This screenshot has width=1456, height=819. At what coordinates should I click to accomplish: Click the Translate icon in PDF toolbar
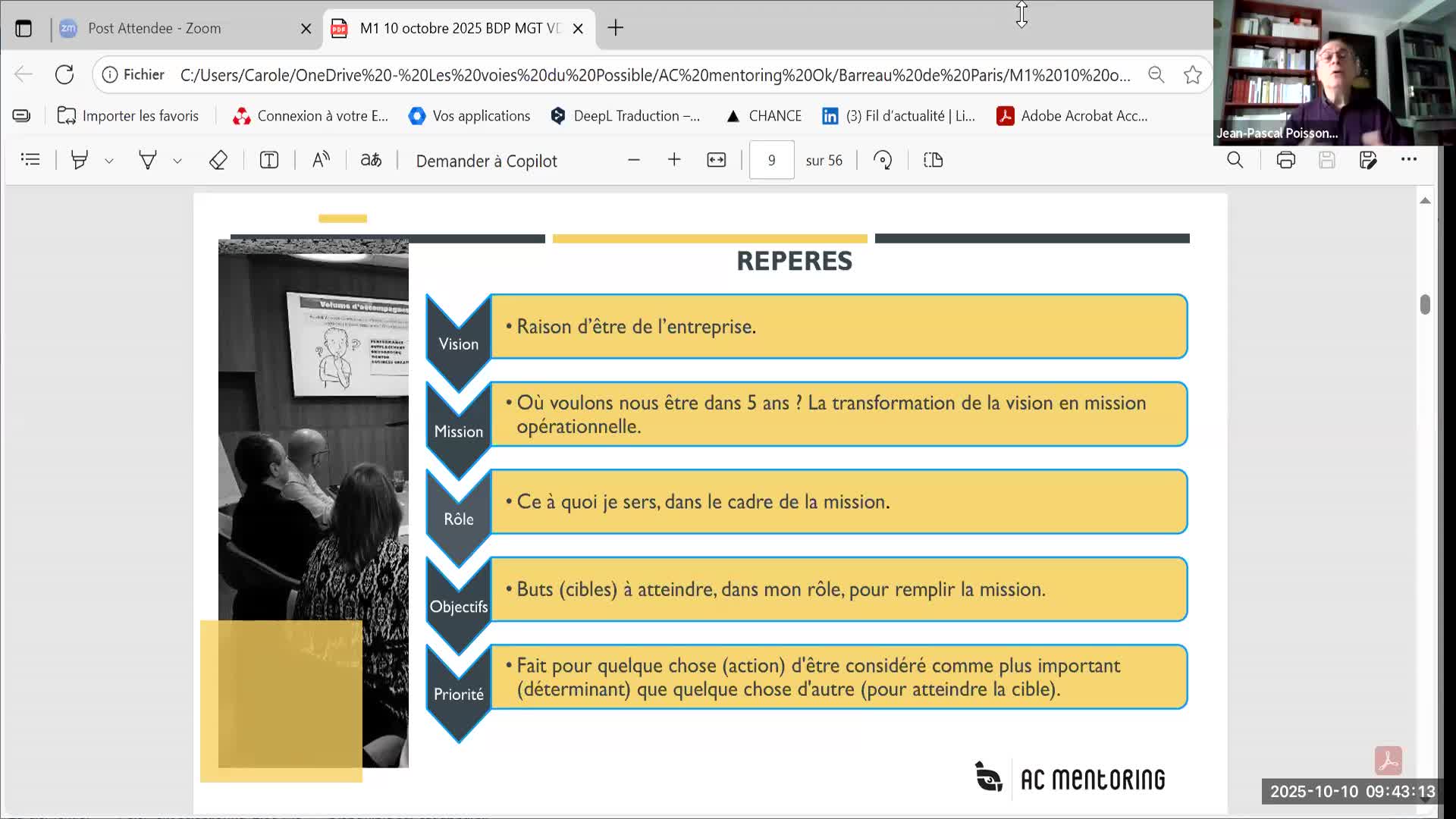point(371,160)
